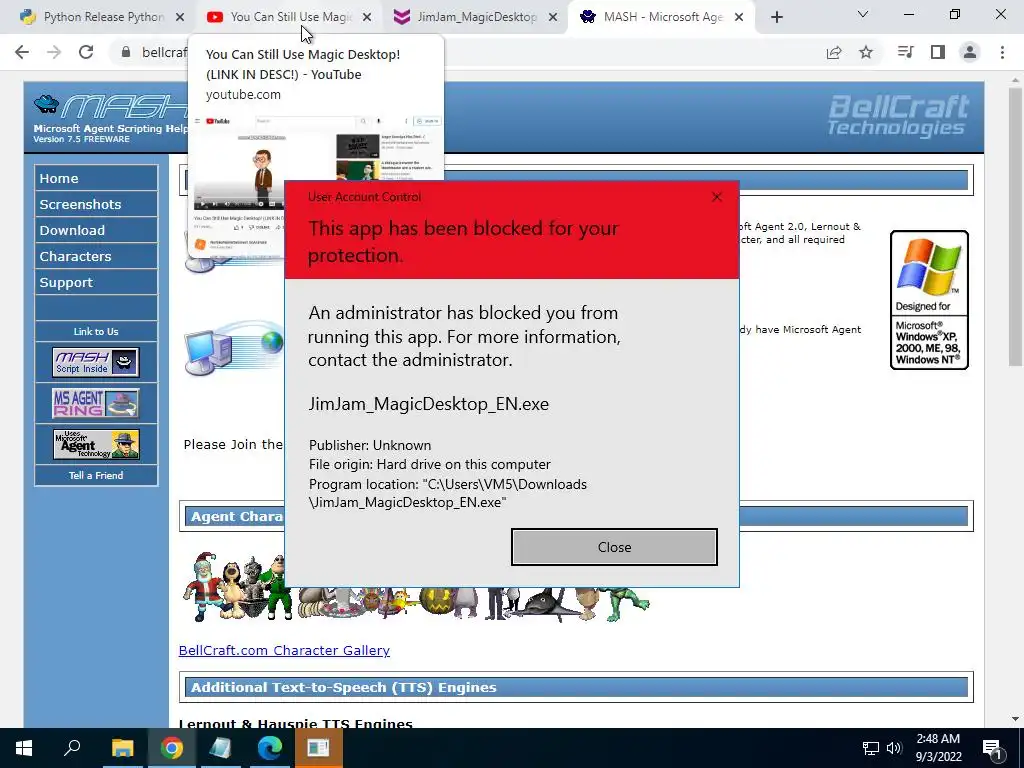Open the Chrome profile menu

[970, 52]
